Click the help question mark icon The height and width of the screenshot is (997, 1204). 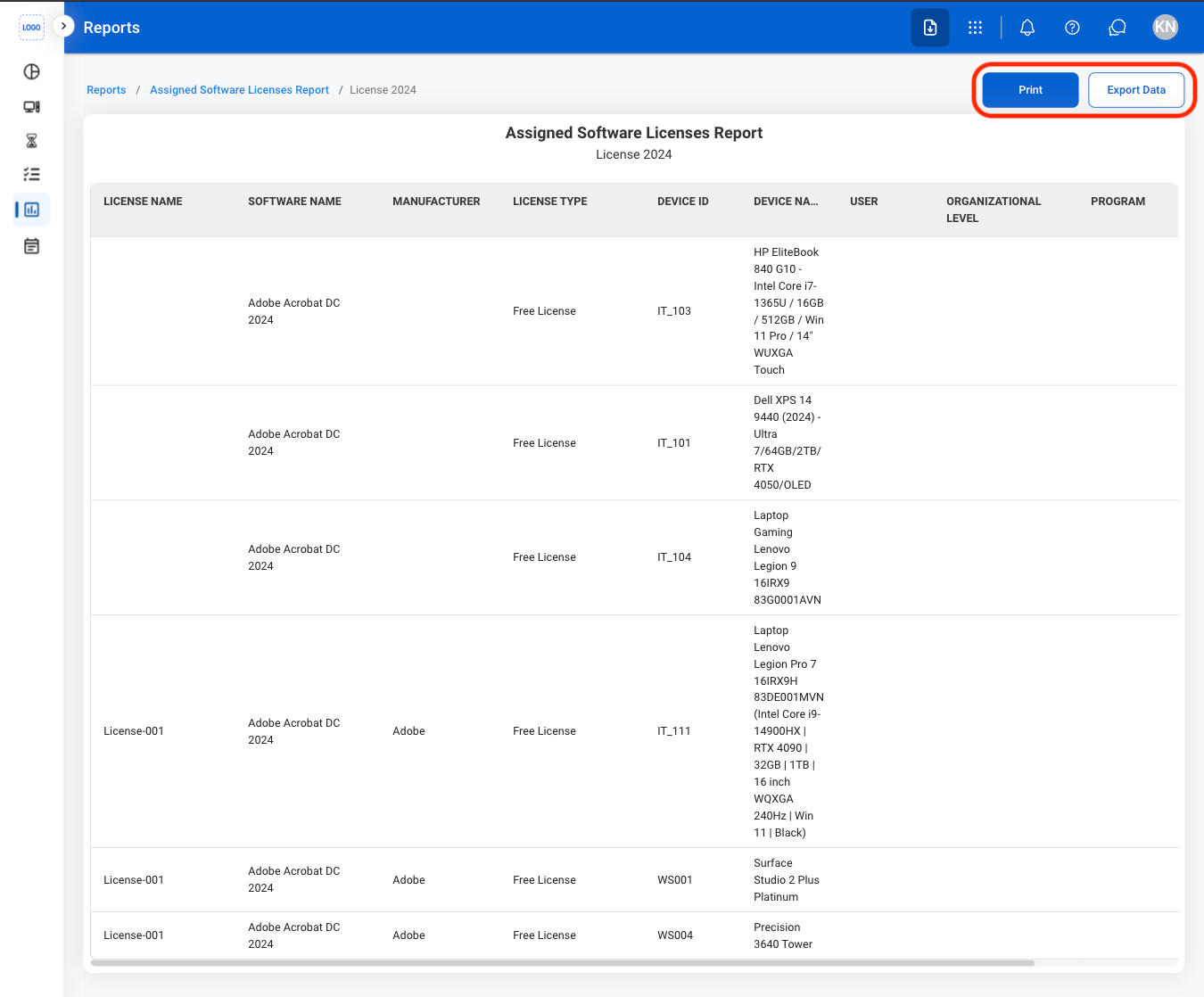(1072, 28)
